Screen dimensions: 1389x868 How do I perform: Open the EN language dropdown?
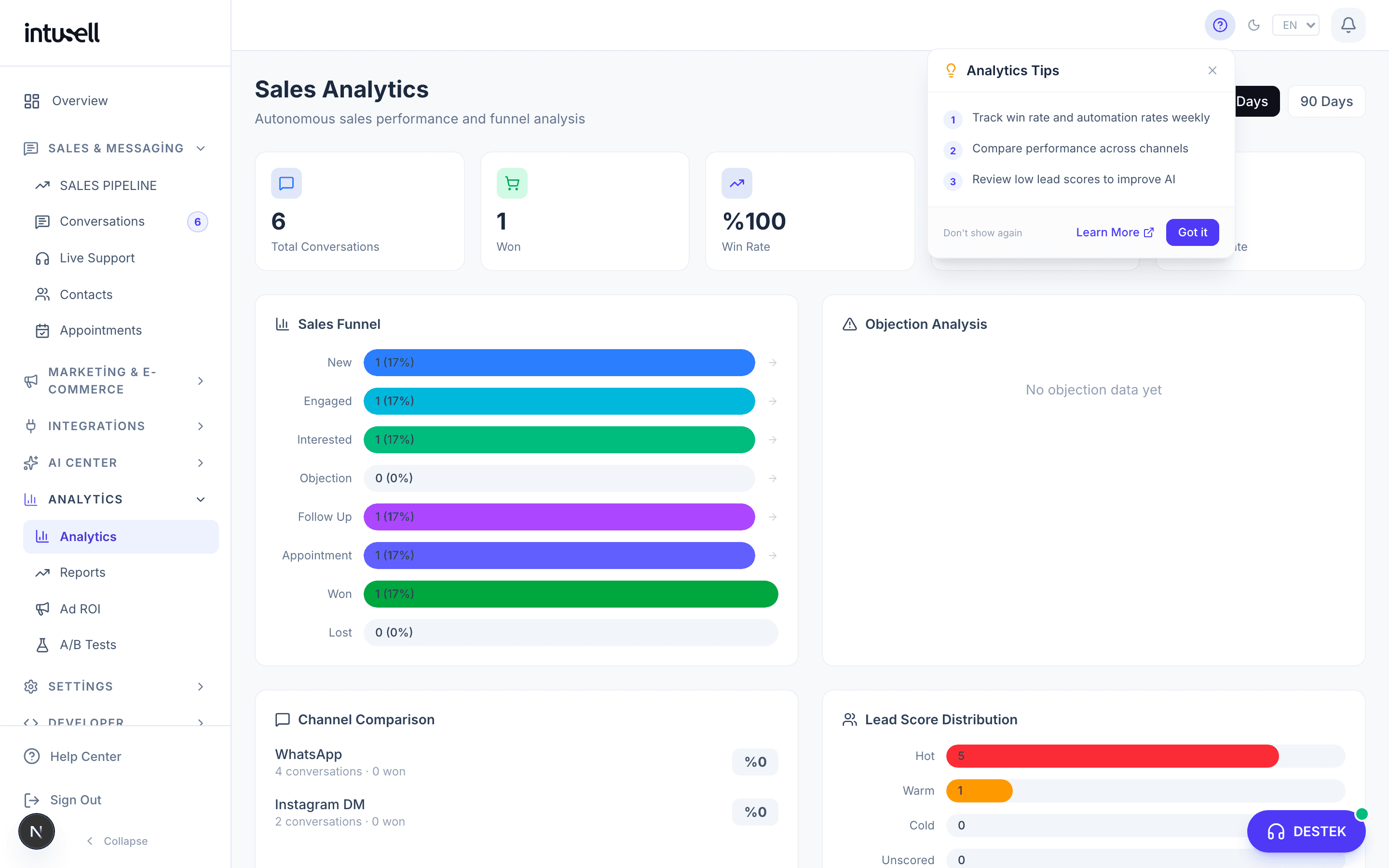tap(1296, 25)
